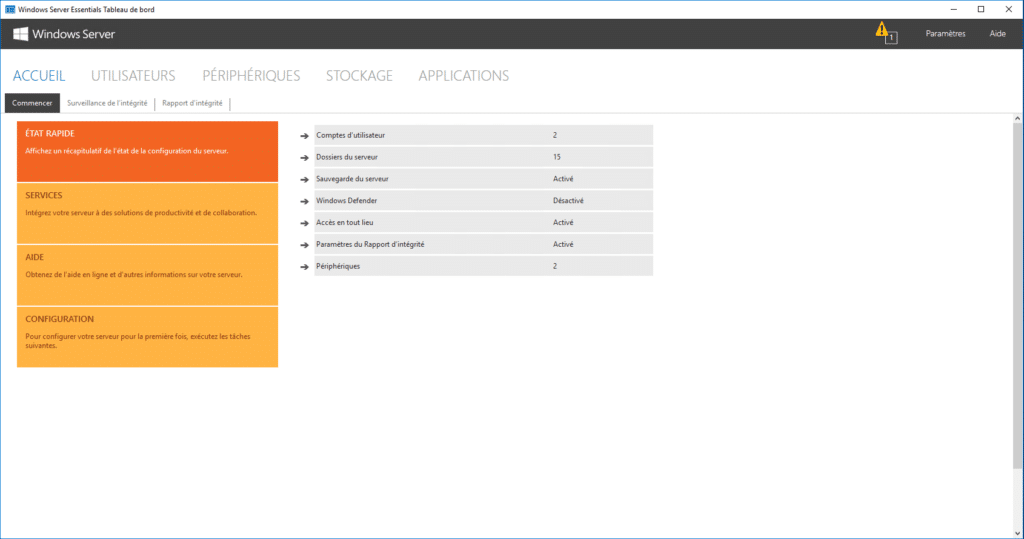Click arrow icon beside Sauvegarde du serveur

point(304,179)
